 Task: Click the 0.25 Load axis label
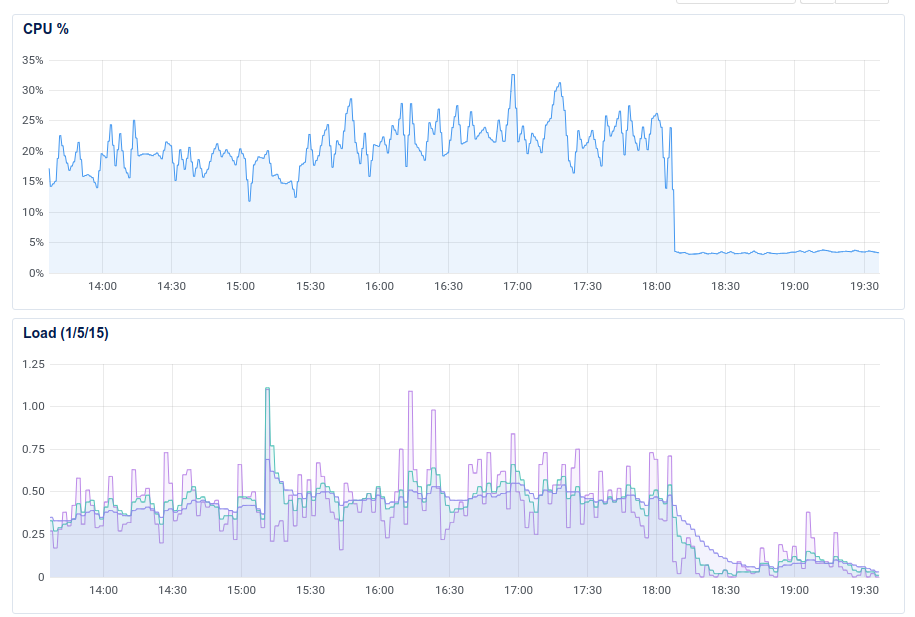tap(33, 534)
